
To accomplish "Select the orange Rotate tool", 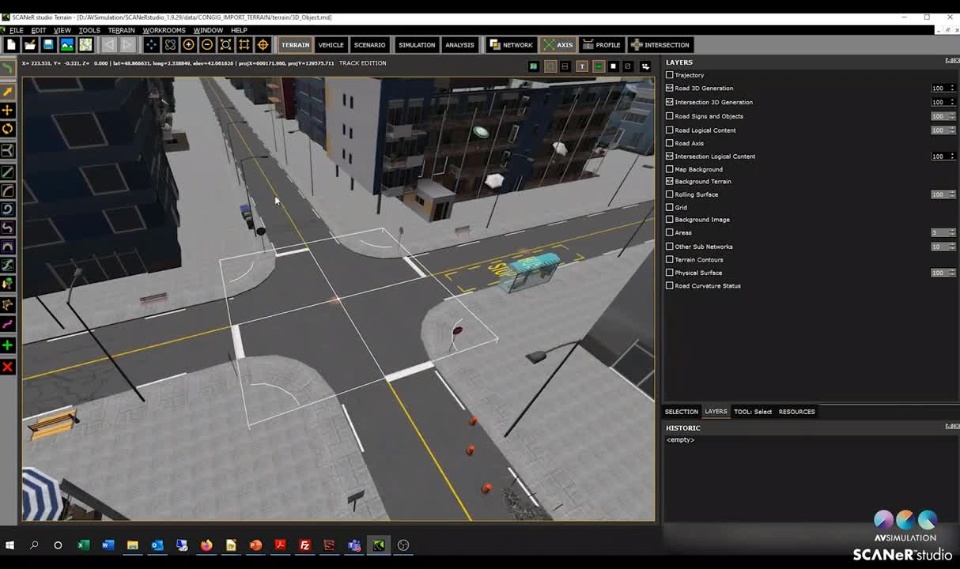I will point(8,129).
